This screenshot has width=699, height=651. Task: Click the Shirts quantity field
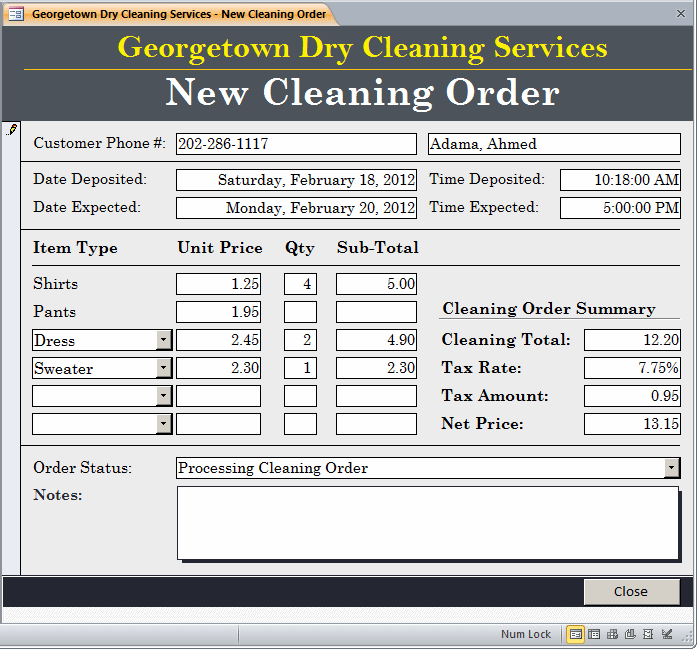click(x=300, y=284)
